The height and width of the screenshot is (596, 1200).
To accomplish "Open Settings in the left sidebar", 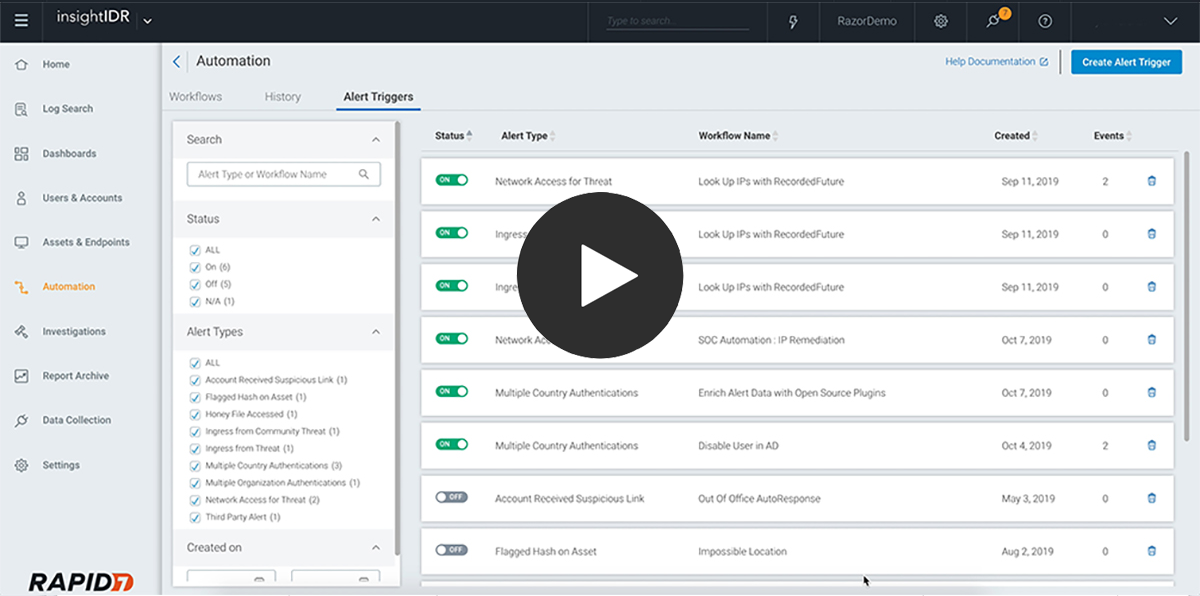I will [60, 465].
